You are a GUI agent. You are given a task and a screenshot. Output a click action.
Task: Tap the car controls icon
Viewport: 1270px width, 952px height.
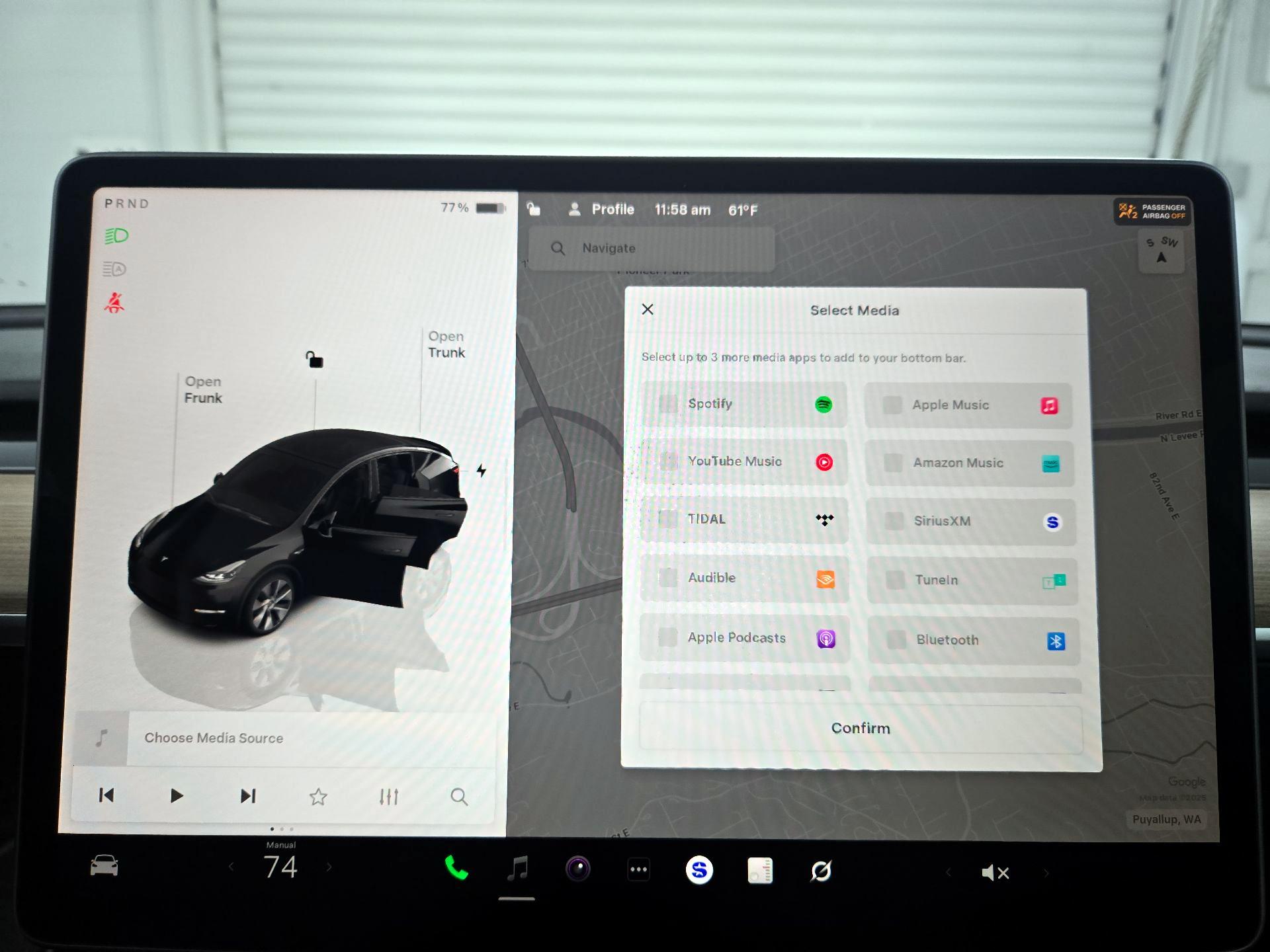(104, 865)
